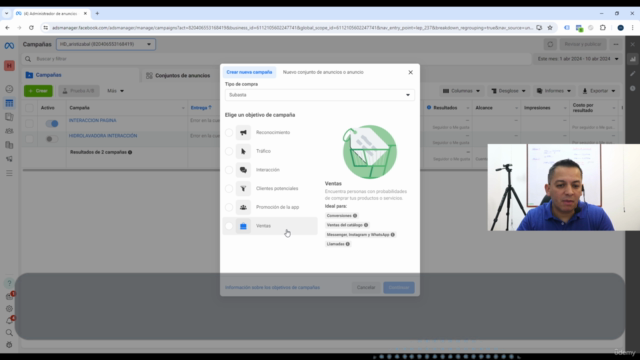Screen dimensions: 640x360
Task: Open the Informes dropdown
Action: click(x=553, y=91)
